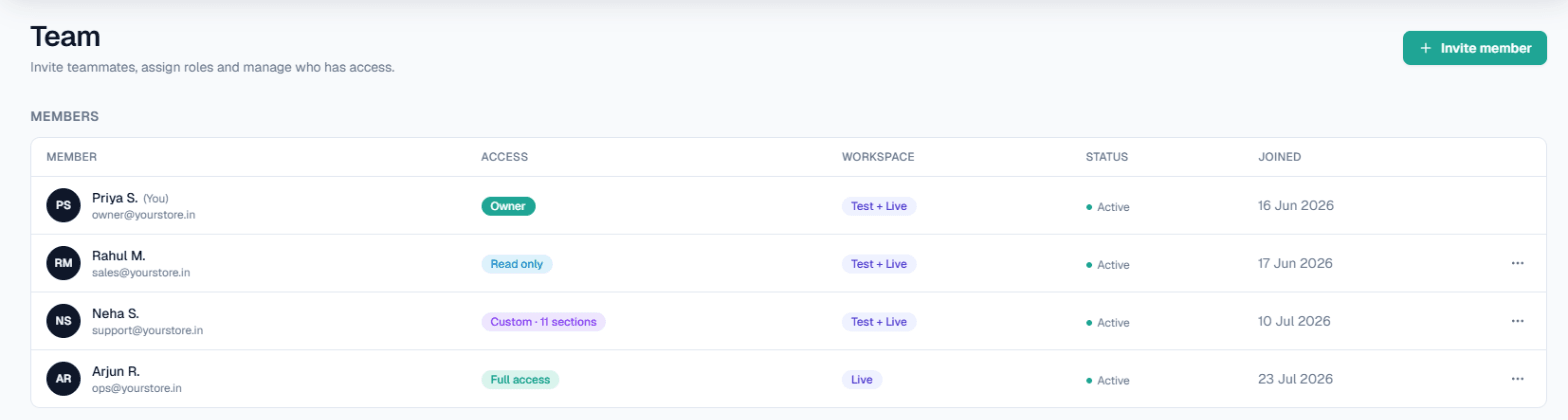Screen dimensions: 1568x420
Task: Click the joined date 16 Jun 2026
Action: pyautogui.click(x=1296, y=206)
